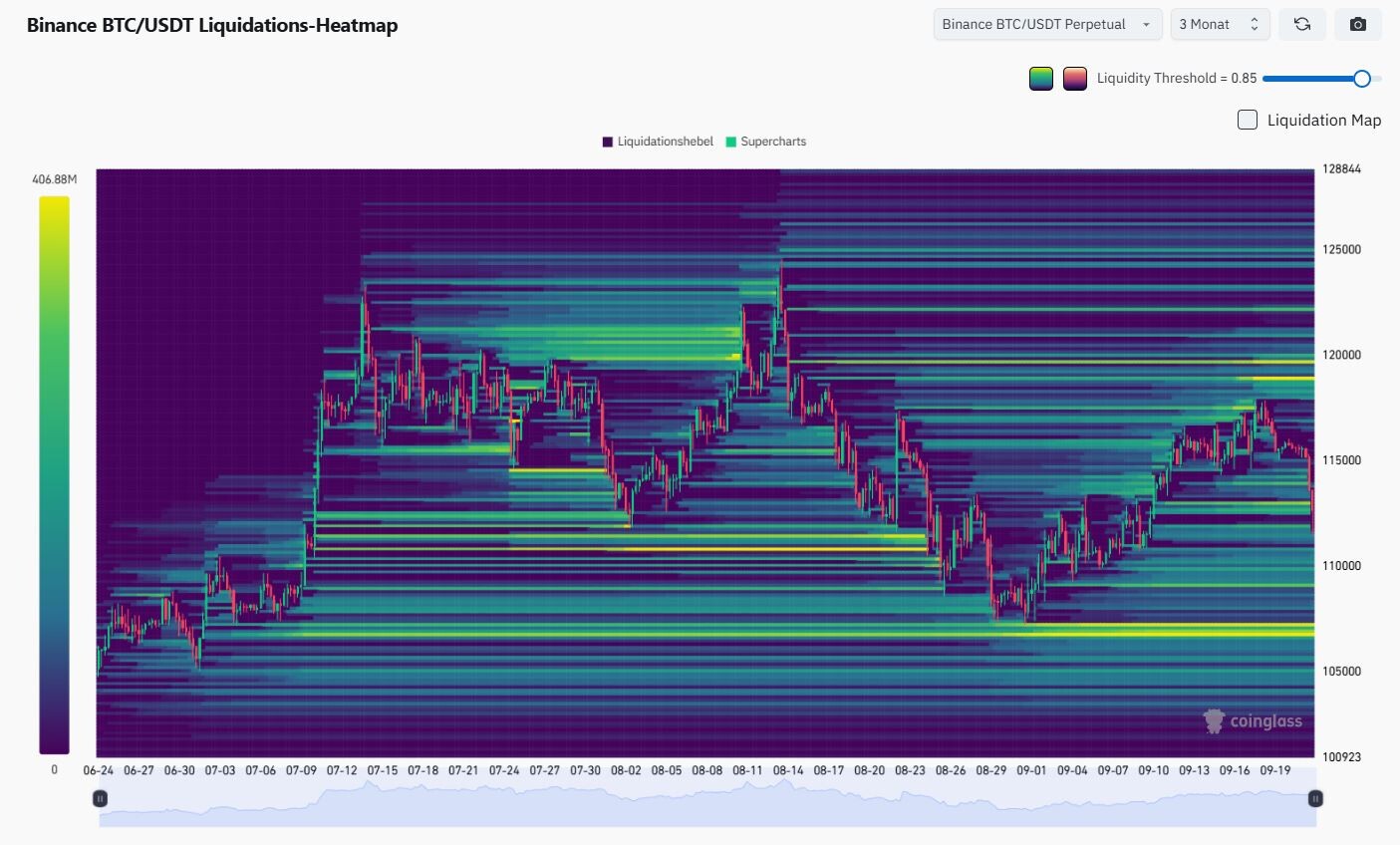Image resolution: width=1400 pixels, height=845 pixels.
Task: Click the 110000 price axis label
Action: pos(1341,566)
